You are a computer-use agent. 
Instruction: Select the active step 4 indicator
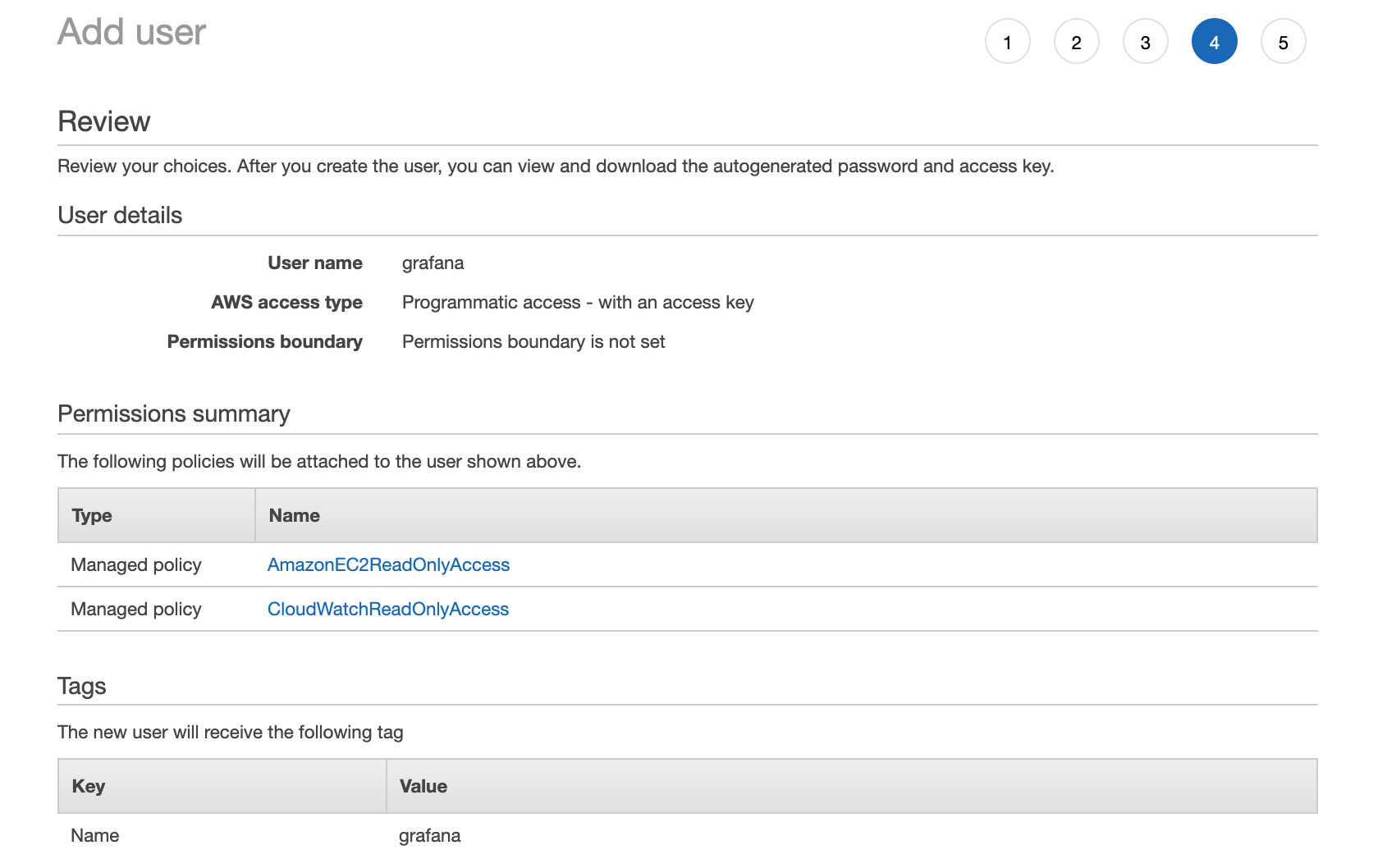tap(1214, 41)
